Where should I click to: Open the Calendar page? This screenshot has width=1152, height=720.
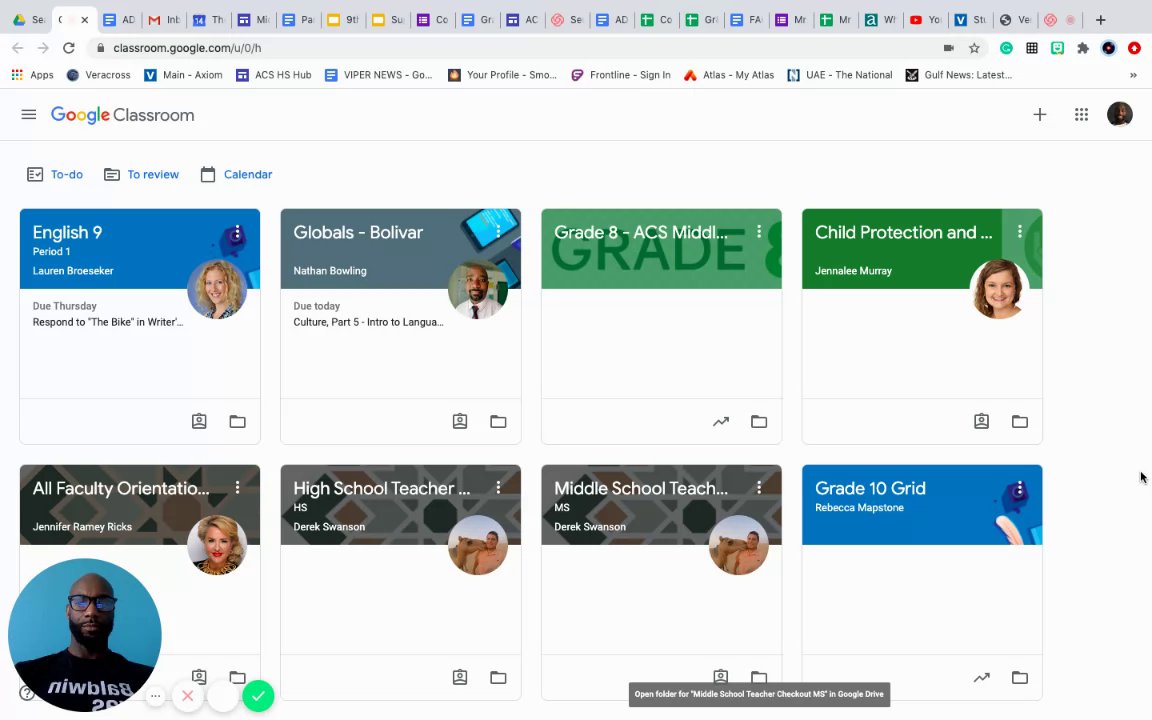click(x=237, y=174)
